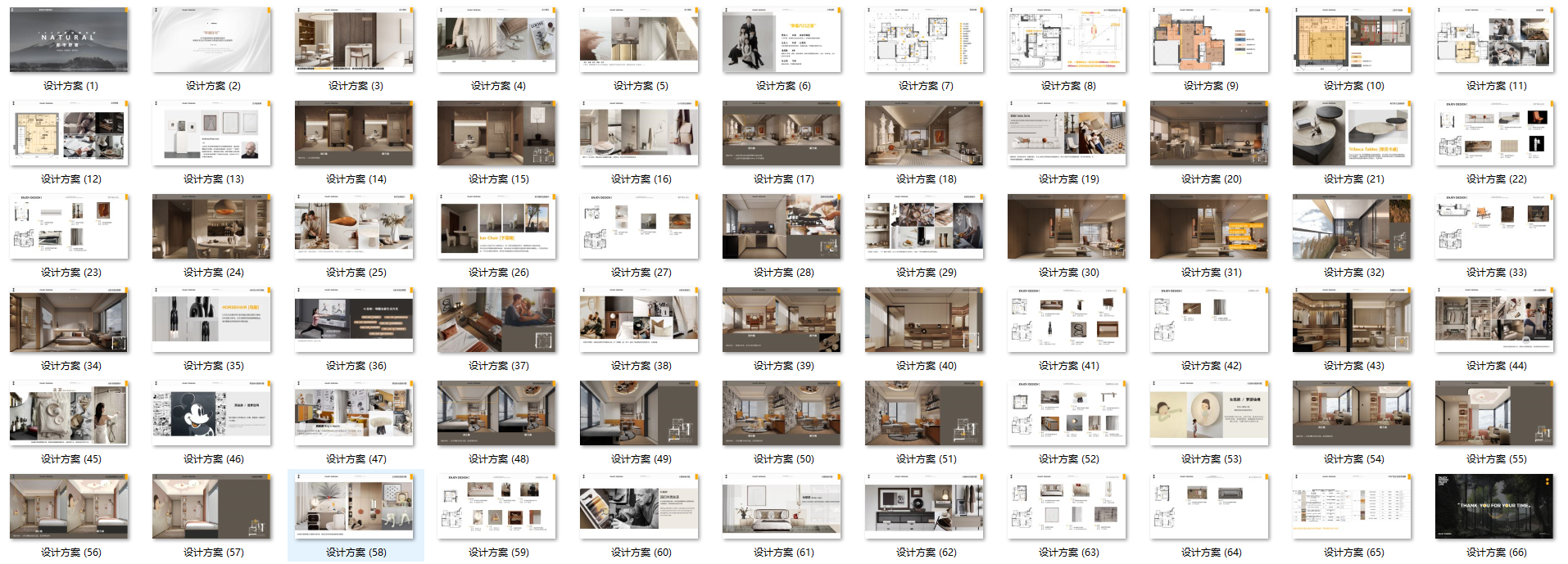Open the 设计方案 (6) family portrait thumbnail
This screenshot has height=564, width=1568.
pos(782,40)
